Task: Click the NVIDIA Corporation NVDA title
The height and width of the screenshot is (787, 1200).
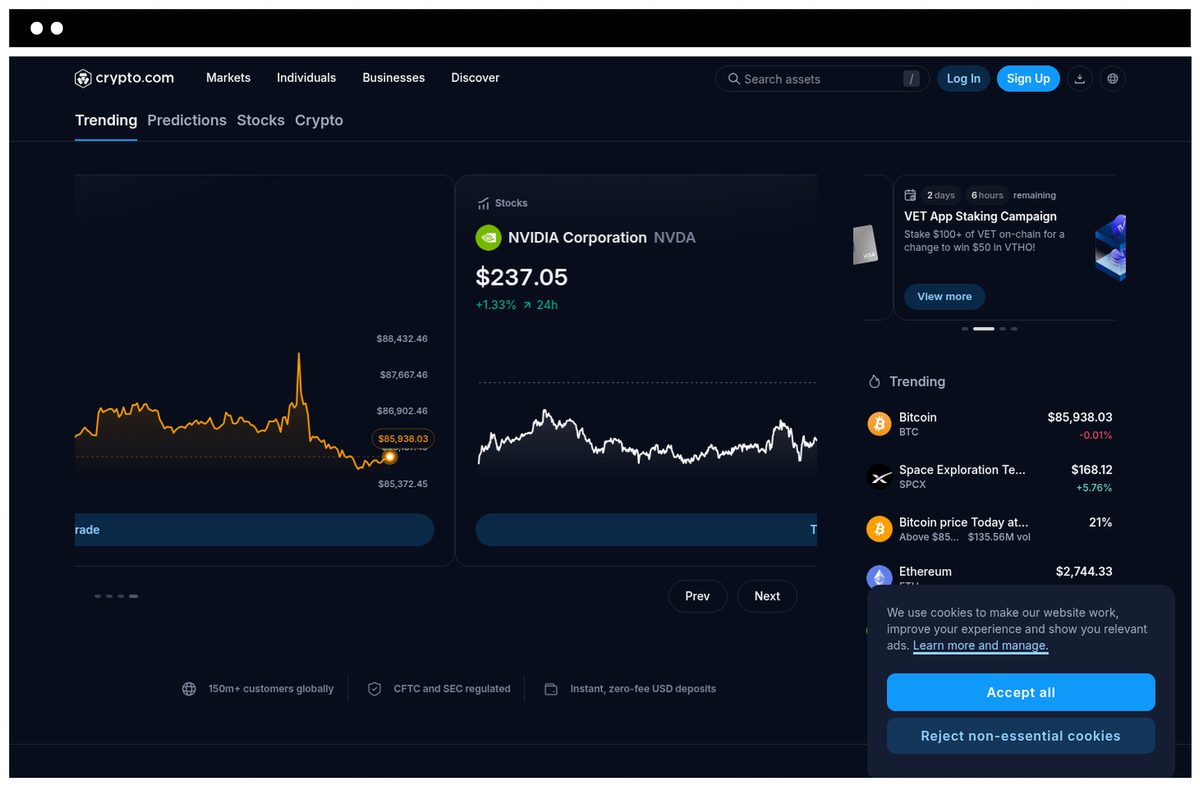Action: (x=601, y=237)
